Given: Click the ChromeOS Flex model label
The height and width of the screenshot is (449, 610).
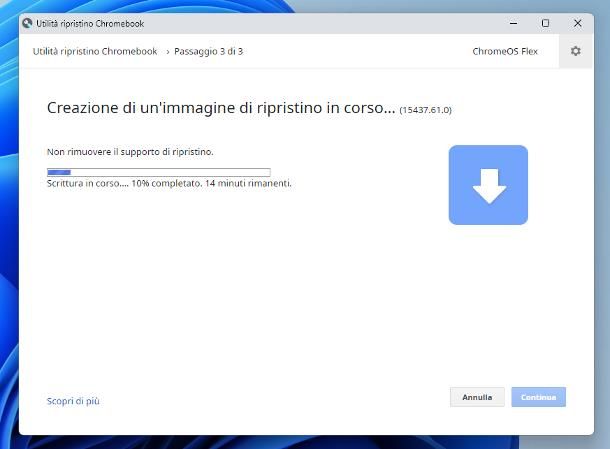Looking at the screenshot, I should click(x=505, y=51).
